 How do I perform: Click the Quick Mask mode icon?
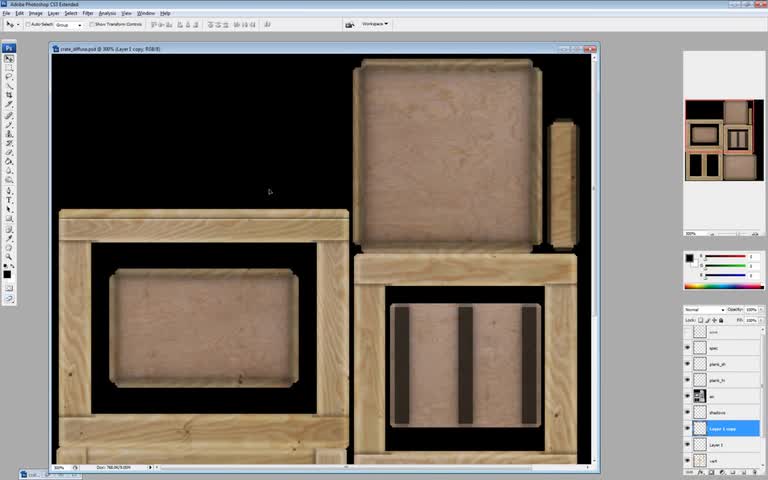click(9, 288)
